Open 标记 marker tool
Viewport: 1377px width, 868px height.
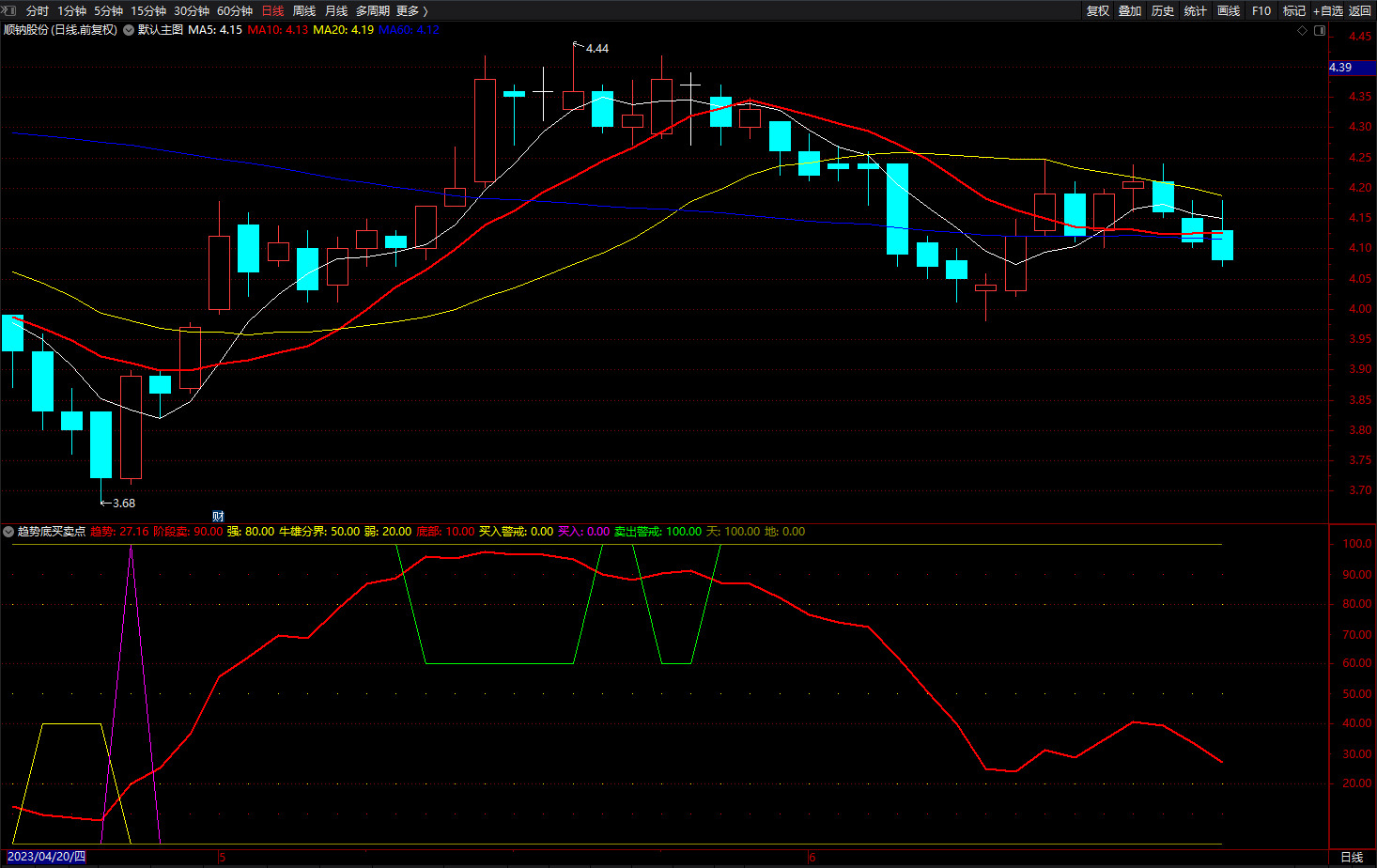pyautogui.click(x=1294, y=10)
